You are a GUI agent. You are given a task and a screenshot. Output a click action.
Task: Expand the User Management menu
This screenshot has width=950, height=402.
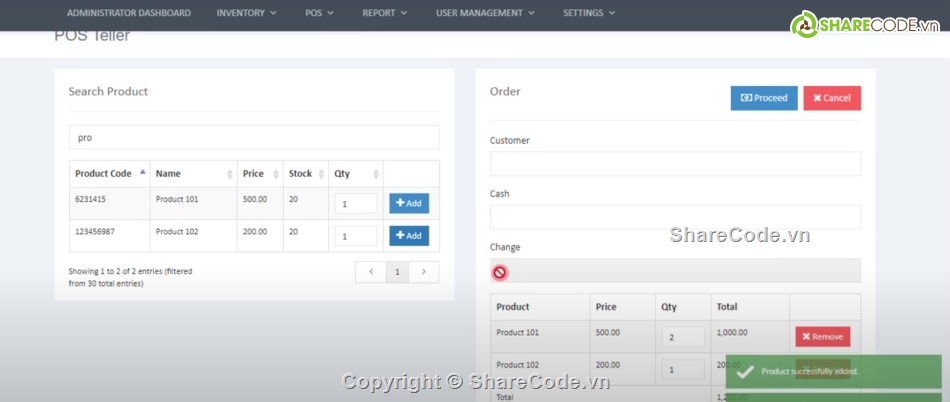pos(485,13)
